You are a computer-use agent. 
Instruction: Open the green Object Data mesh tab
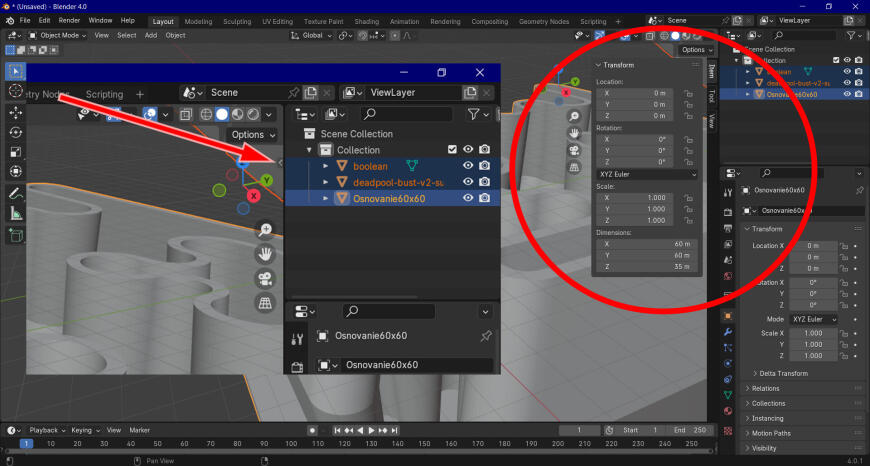(x=729, y=395)
